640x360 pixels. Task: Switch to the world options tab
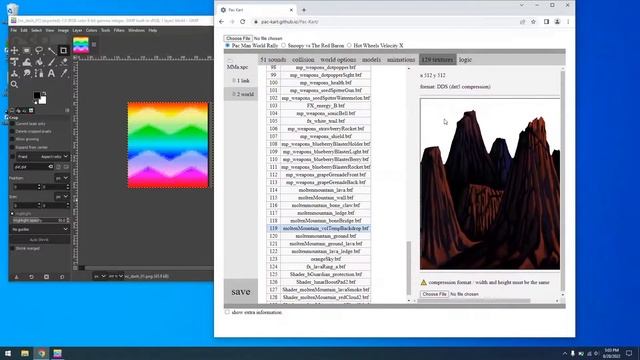pos(338,60)
